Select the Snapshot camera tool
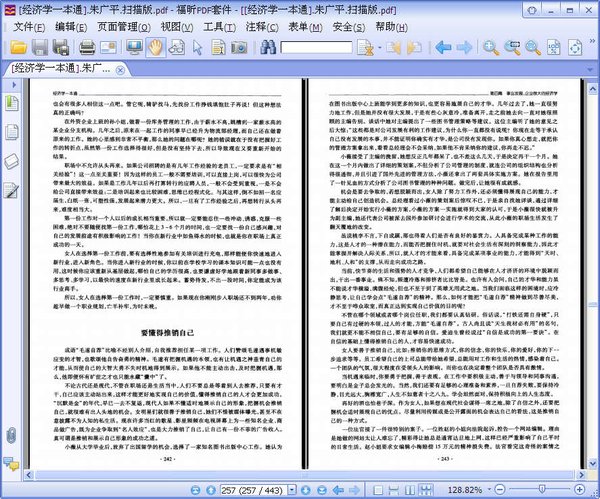Screen dimensions: 600x499 pyautogui.click(x=239, y=47)
